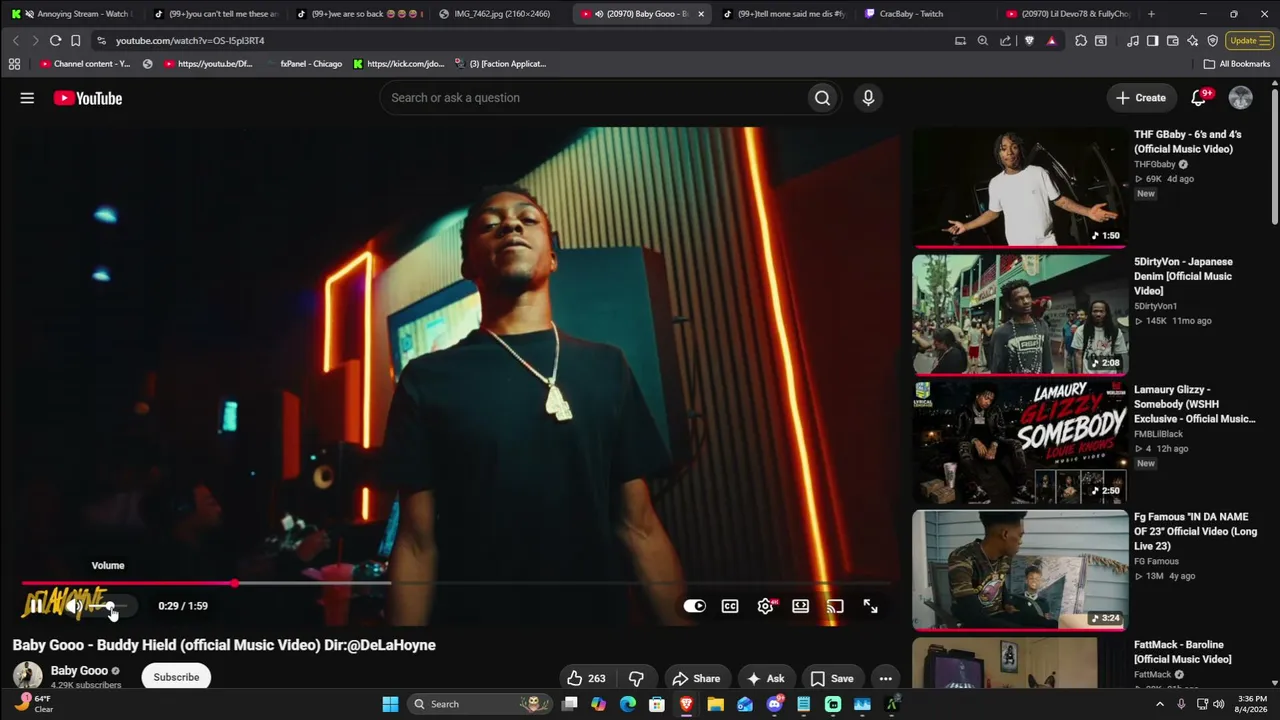Open the music note playlist icon in toolbar

click(1133, 41)
